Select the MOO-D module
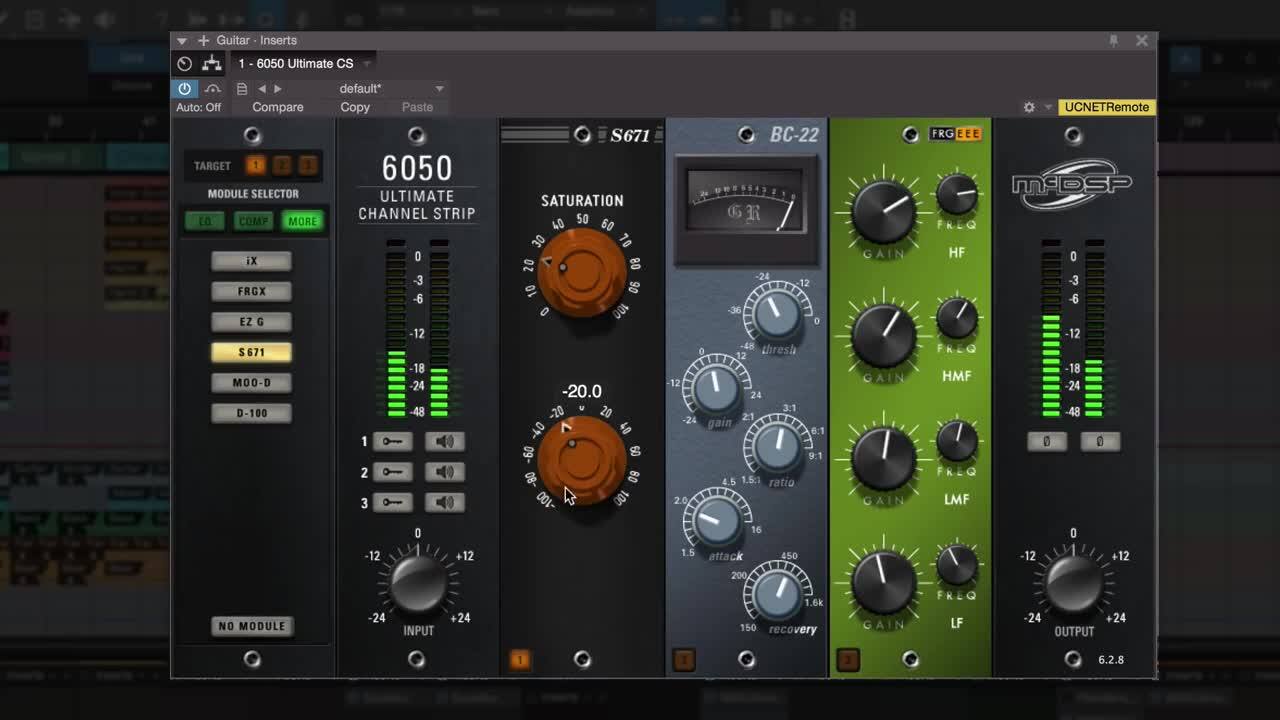 tap(251, 383)
